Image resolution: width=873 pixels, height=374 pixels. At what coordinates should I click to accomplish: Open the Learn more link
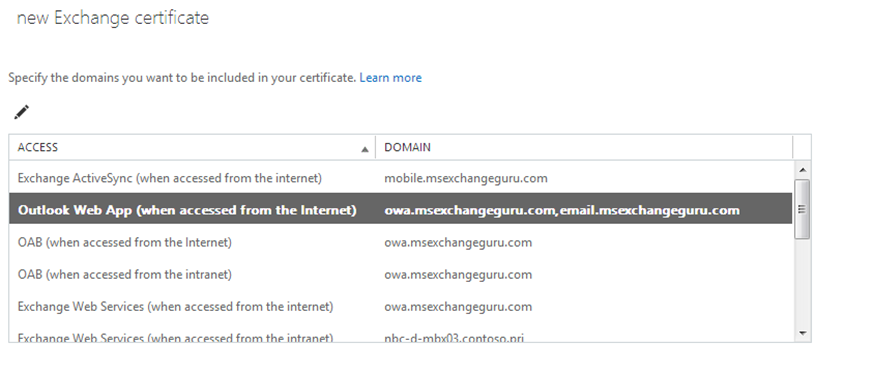pyautogui.click(x=390, y=78)
